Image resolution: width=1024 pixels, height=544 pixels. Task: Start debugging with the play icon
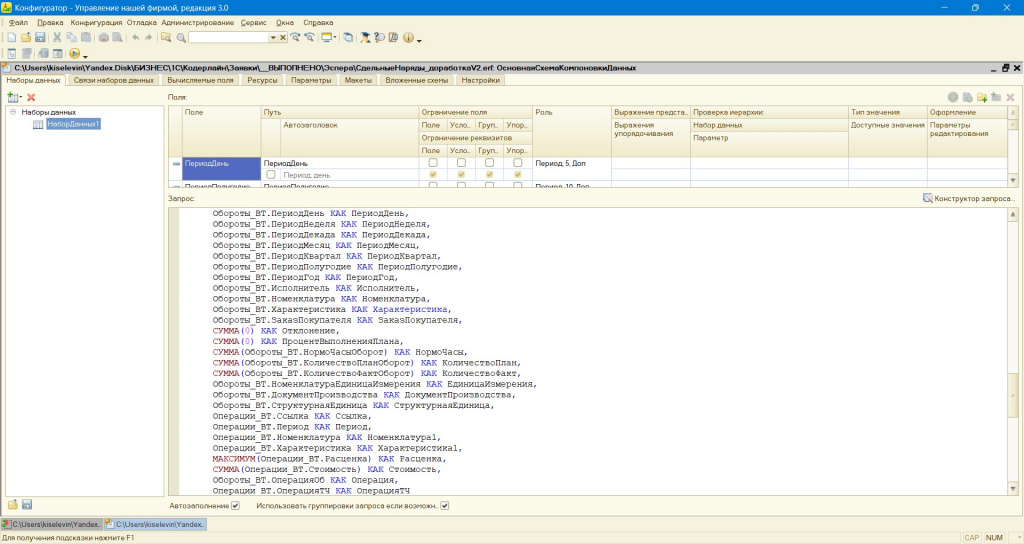[74, 54]
